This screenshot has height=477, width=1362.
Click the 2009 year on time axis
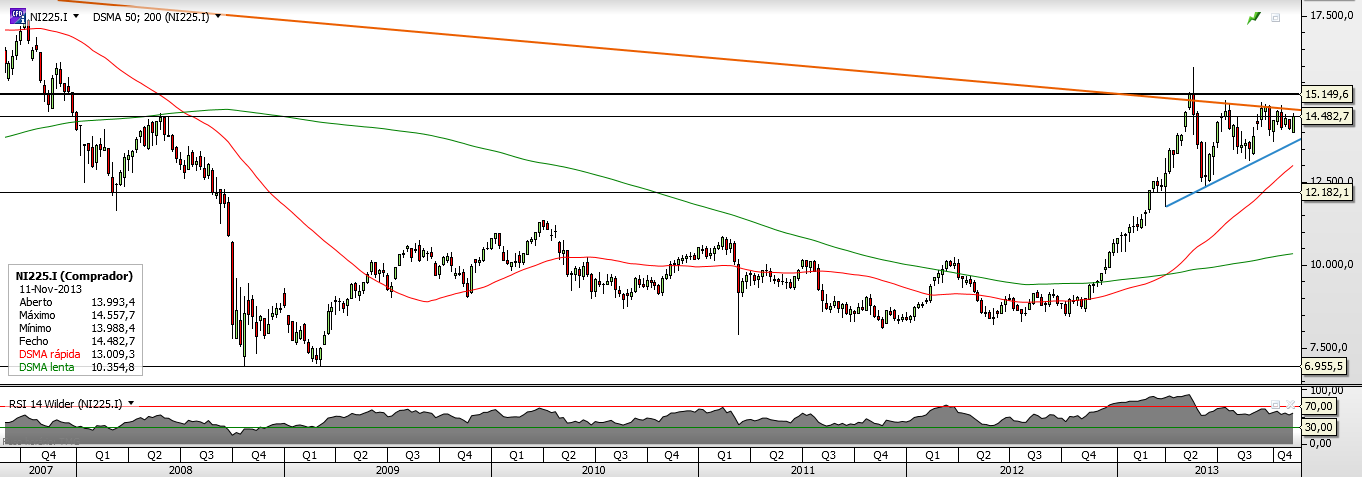(388, 469)
